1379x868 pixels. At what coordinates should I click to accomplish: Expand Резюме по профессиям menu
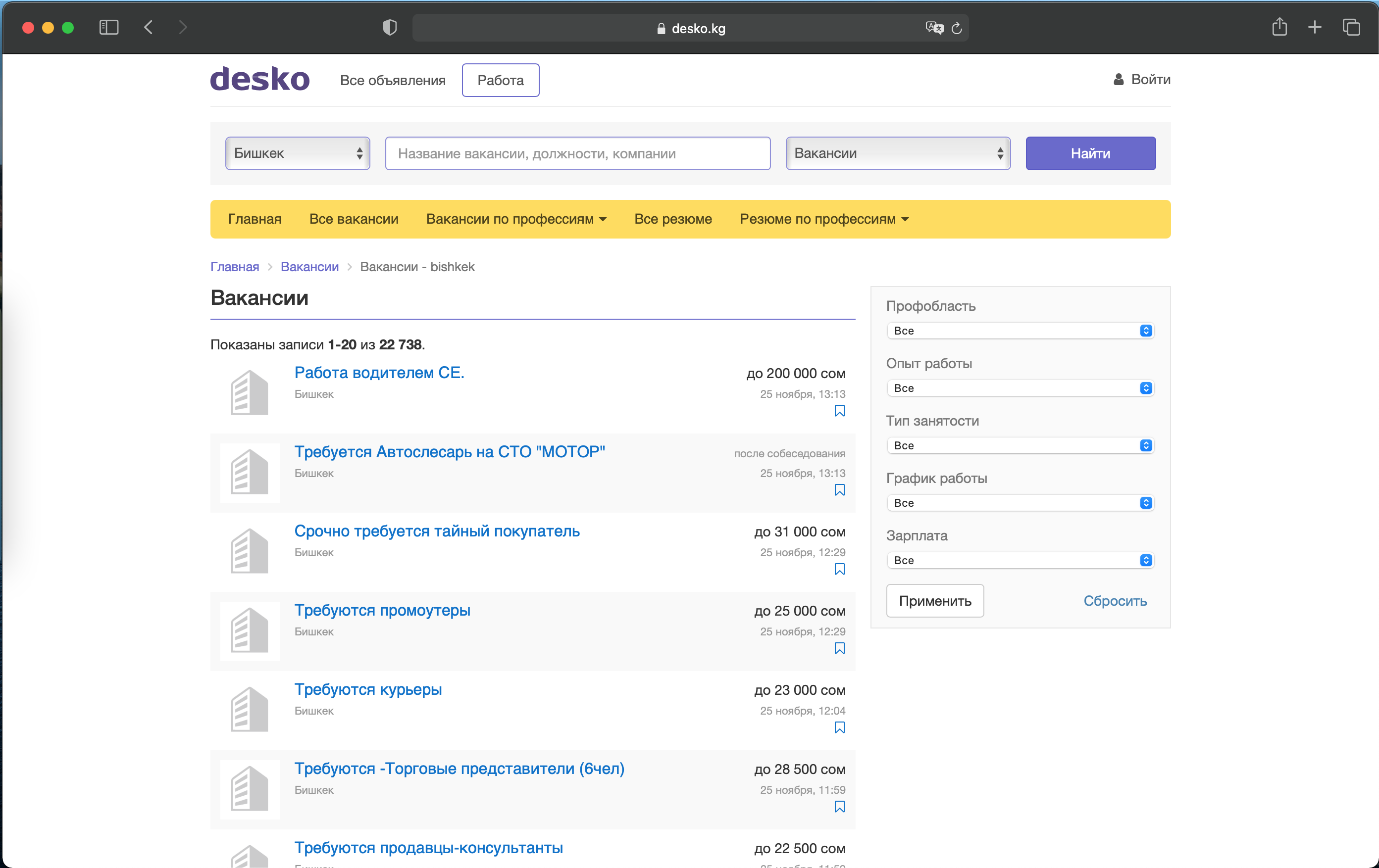pyautogui.click(x=824, y=219)
